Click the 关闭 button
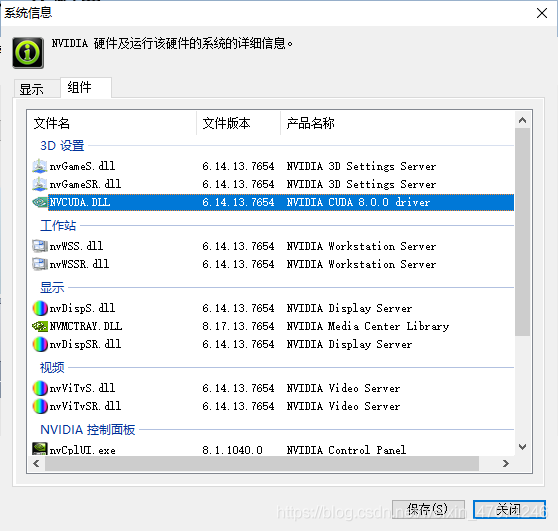The image size is (558, 531). tap(509, 509)
